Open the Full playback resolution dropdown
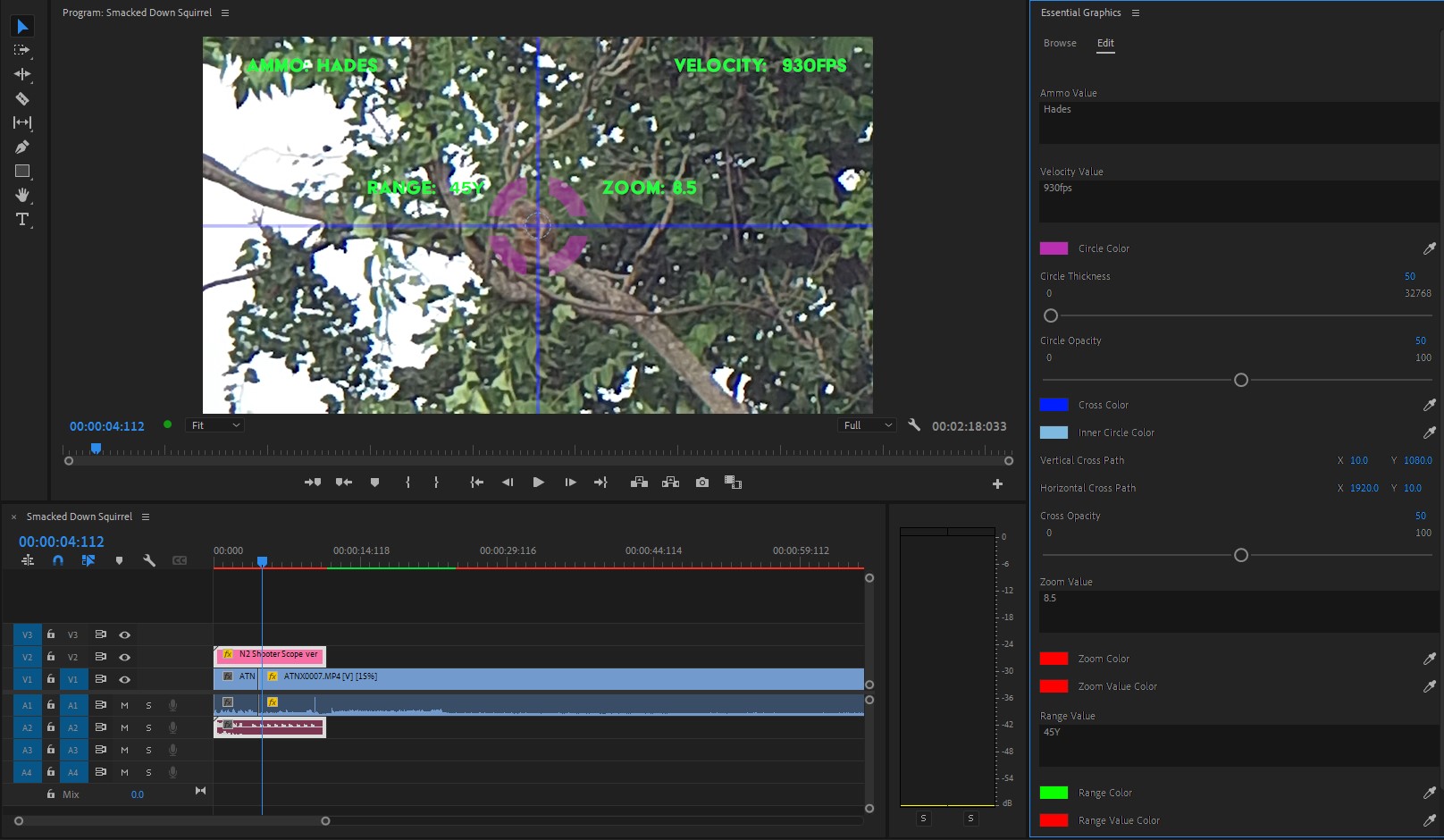The height and width of the screenshot is (840, 1444). click(x=866, y=425)
